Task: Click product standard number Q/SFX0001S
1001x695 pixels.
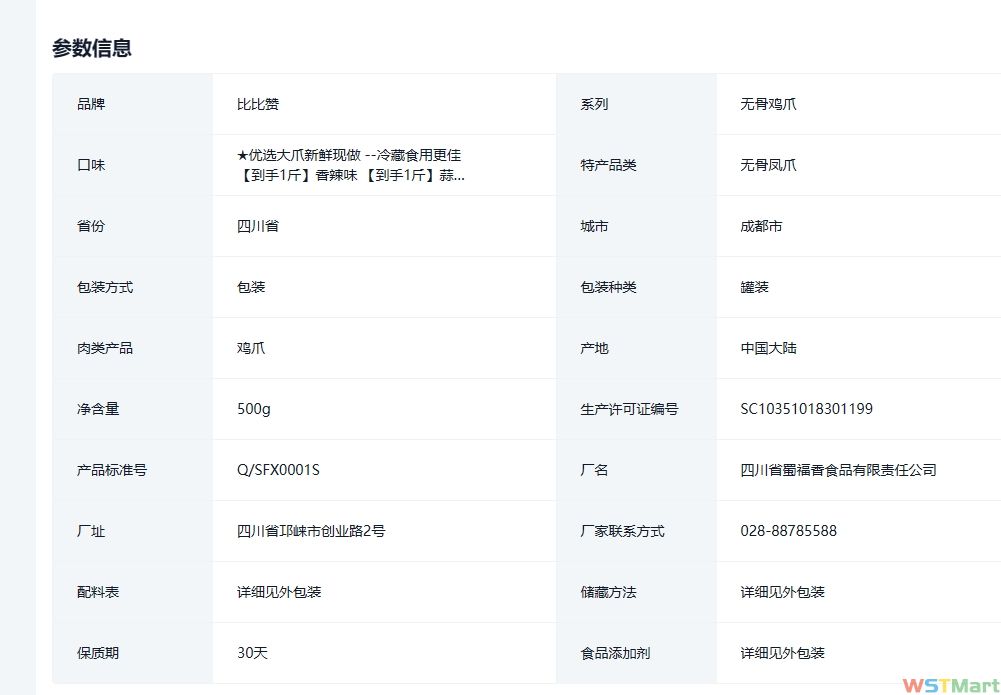Action: point(278,470)
